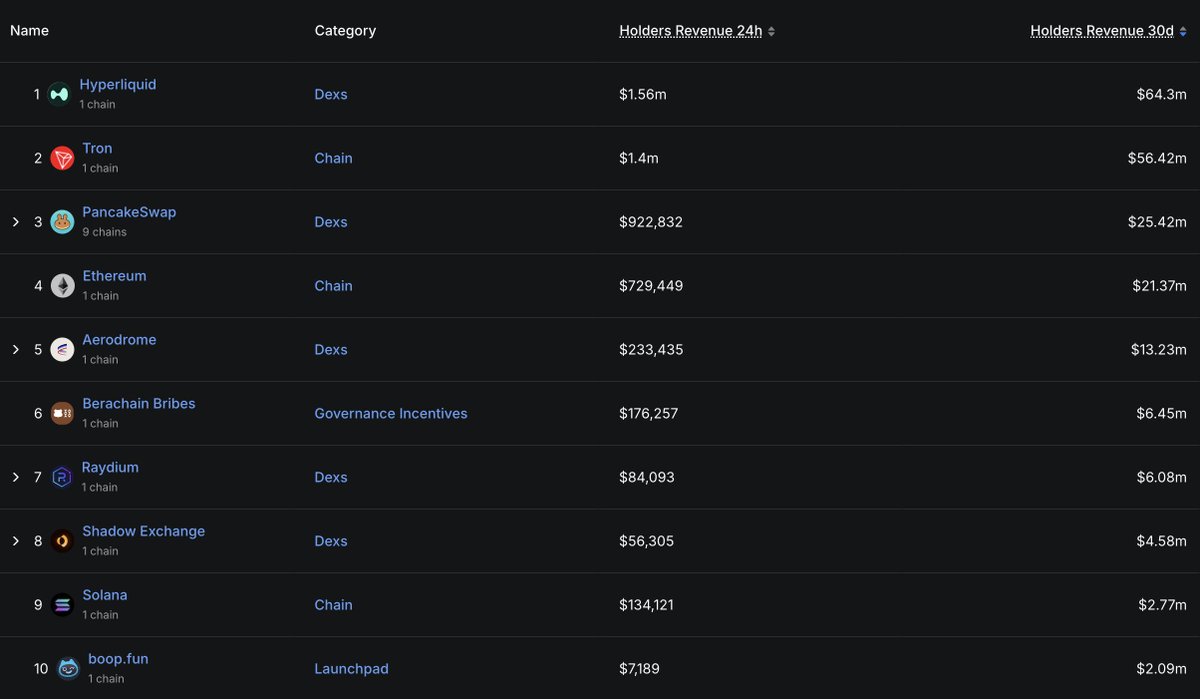Open Dexs category in Hyperliquid row
1200x699 pixels.
point(331,94)
